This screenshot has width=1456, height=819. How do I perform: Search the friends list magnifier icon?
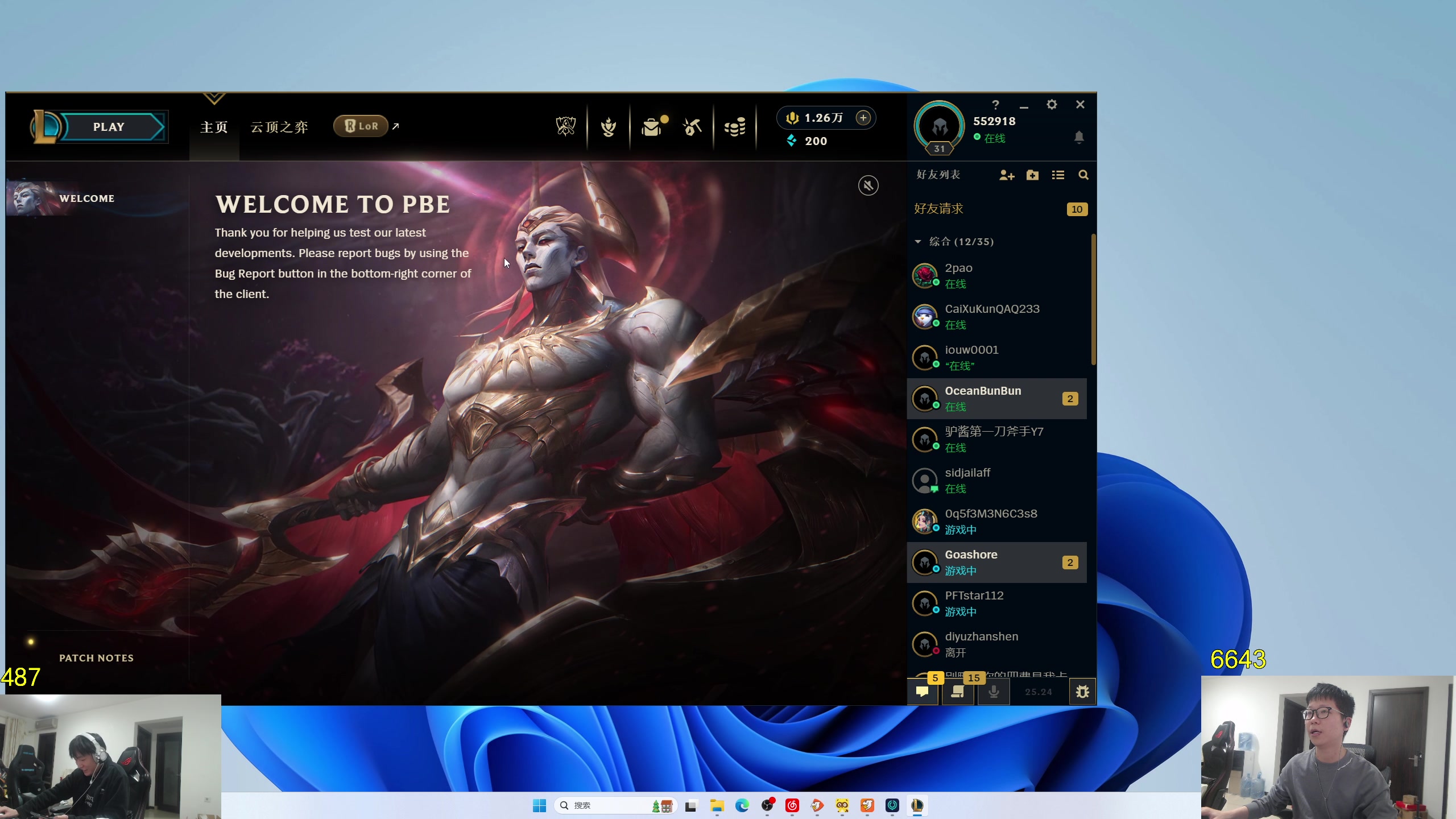1083,175
